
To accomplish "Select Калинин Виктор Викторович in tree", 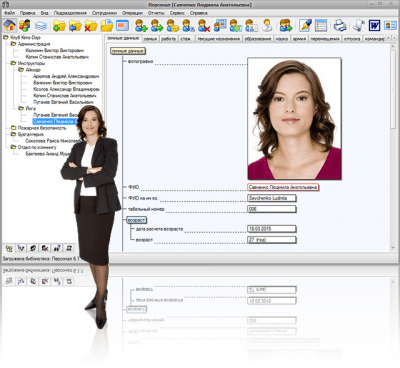I will 55,50.
